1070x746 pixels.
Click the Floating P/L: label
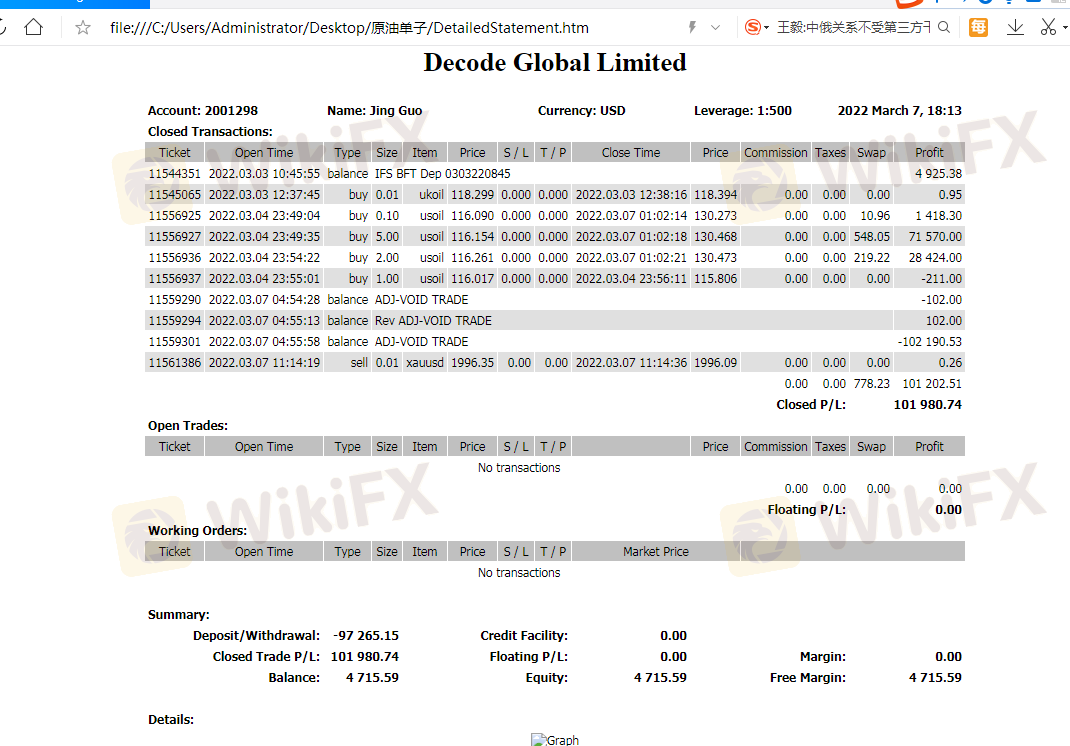pos(807,510)
